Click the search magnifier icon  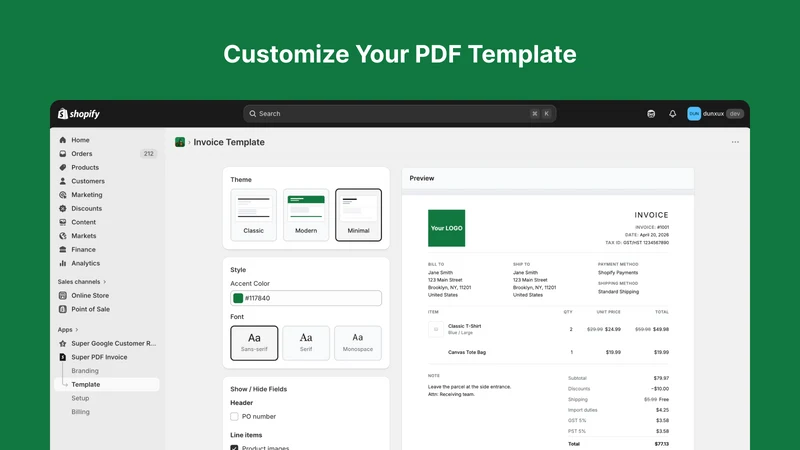click(253, 114)
